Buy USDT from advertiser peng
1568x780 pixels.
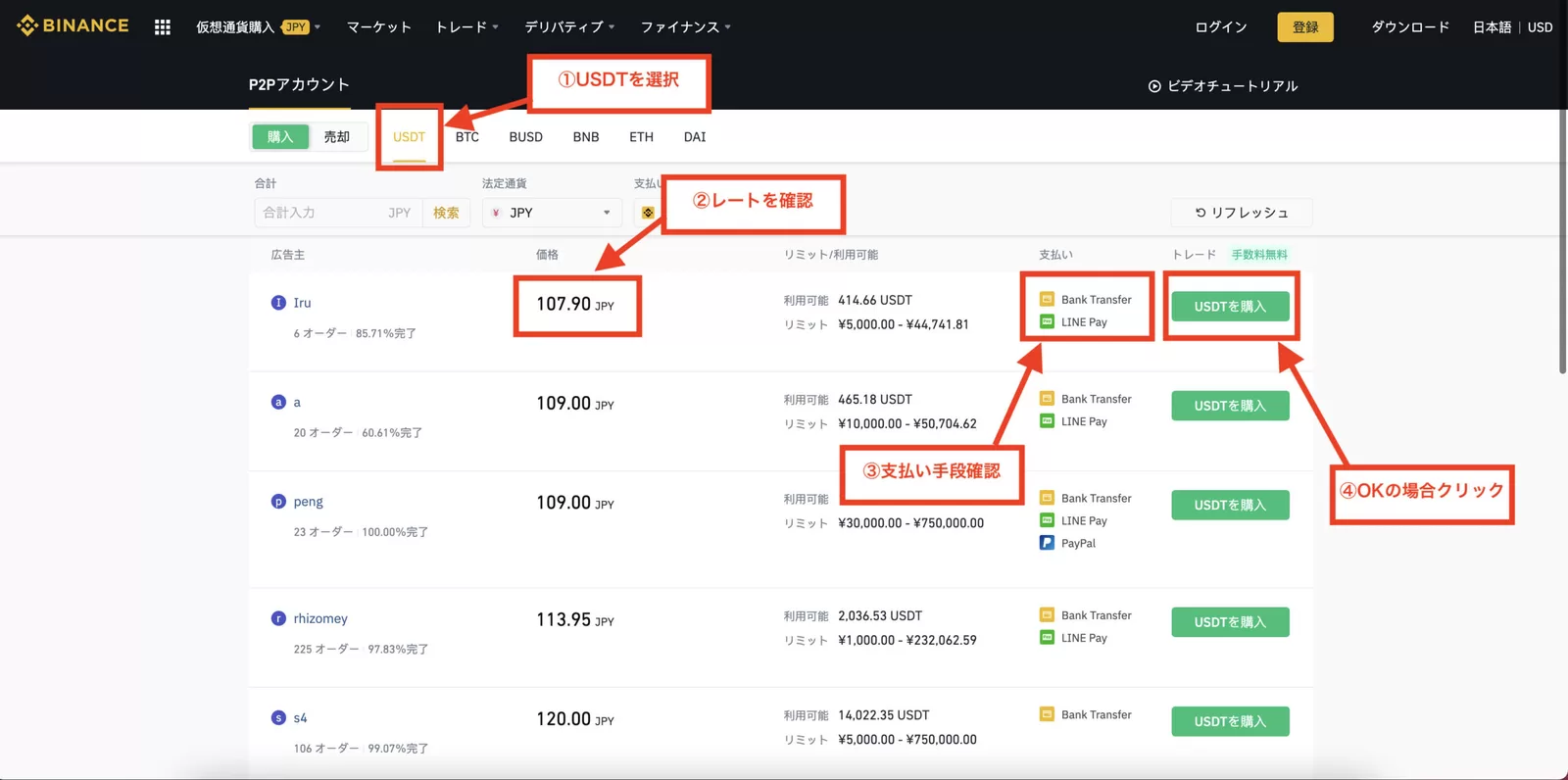pos(1230,506)
